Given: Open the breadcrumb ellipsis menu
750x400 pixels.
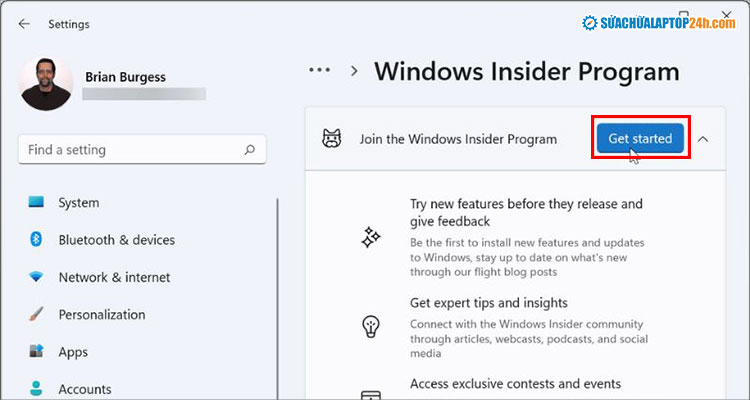Looking at the screenshot, I should pyautogui.click(x=320, y=70).
